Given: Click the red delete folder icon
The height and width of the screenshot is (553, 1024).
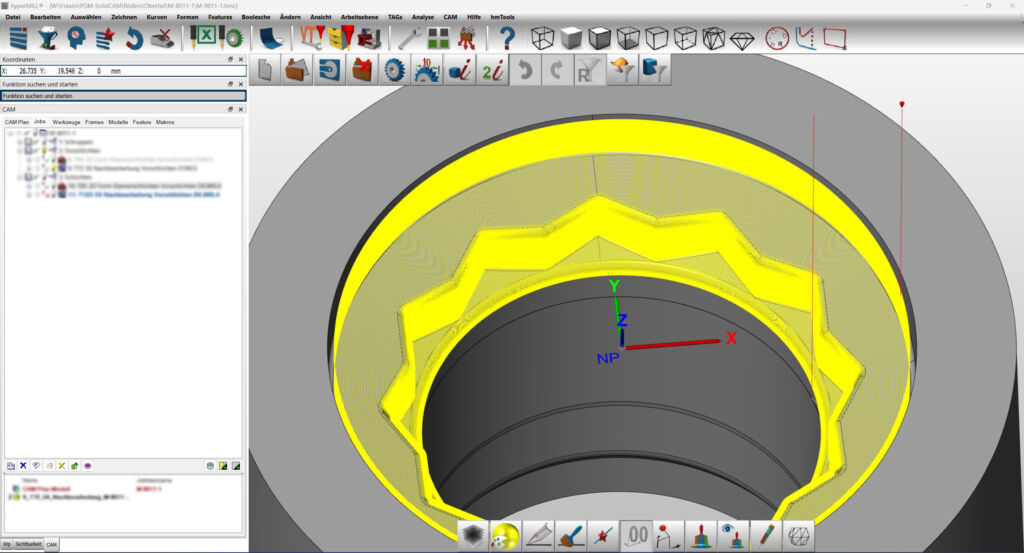Looking at the screenshot, I should coord(361,71).
